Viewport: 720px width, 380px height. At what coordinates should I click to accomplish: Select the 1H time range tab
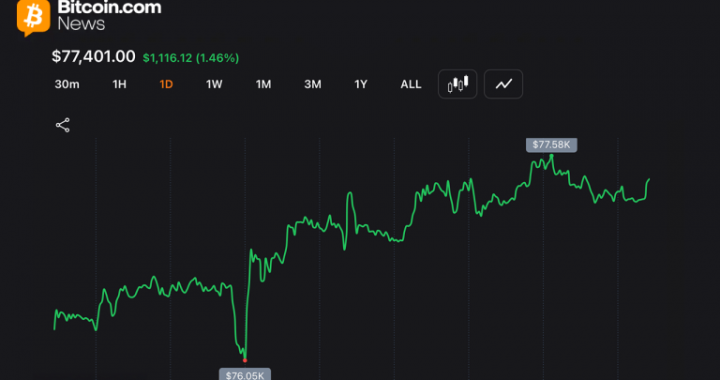[x=119, y=84]
